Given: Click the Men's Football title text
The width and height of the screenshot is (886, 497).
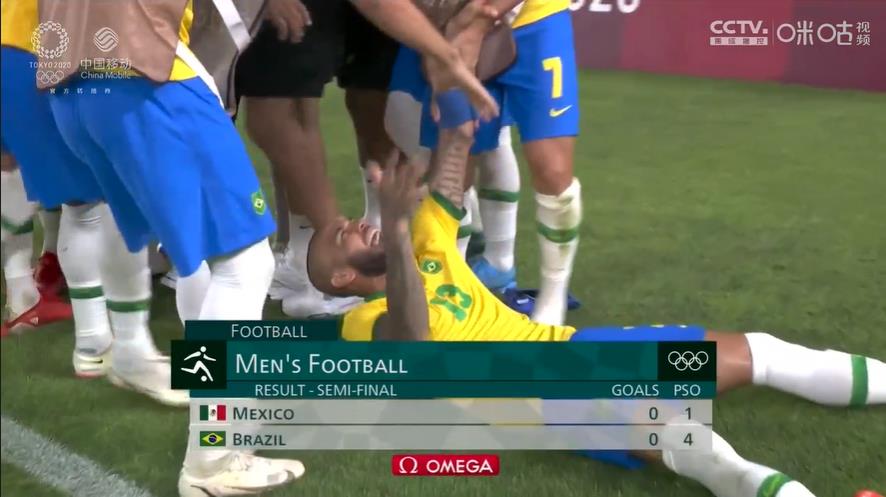Looking at the screenshot, I should (321, 364).
